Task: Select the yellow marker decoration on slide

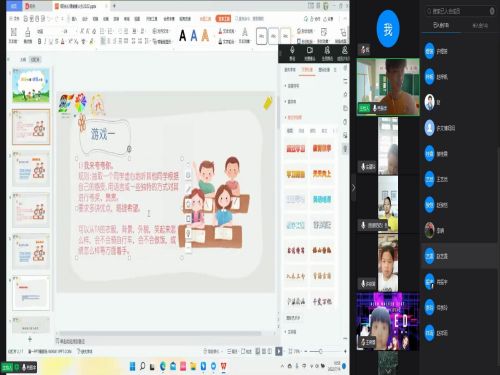Action: pos(268,103)
